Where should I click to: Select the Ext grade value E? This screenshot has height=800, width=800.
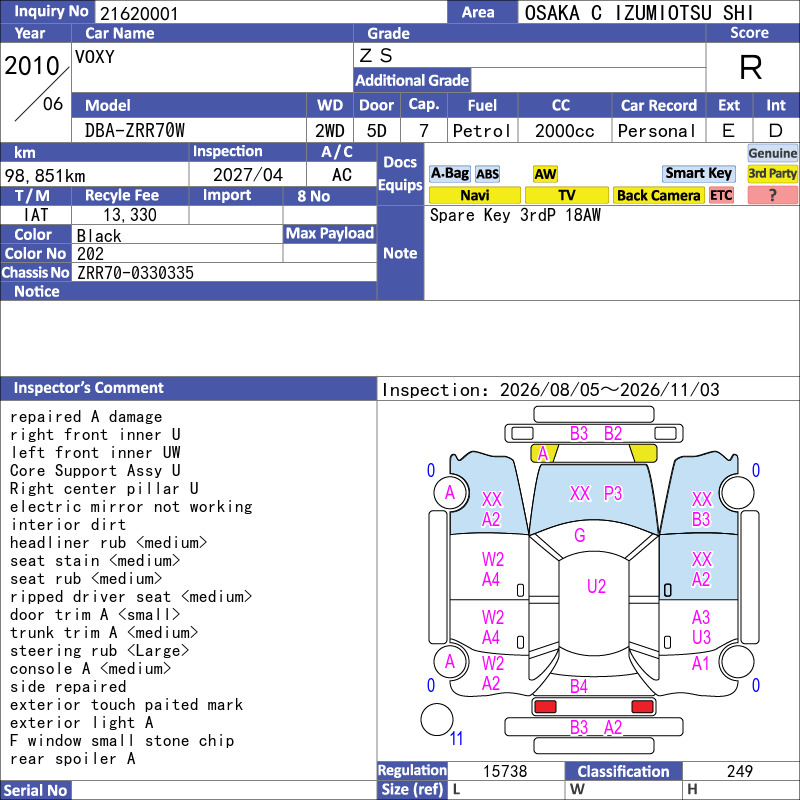tap(728, 131)
